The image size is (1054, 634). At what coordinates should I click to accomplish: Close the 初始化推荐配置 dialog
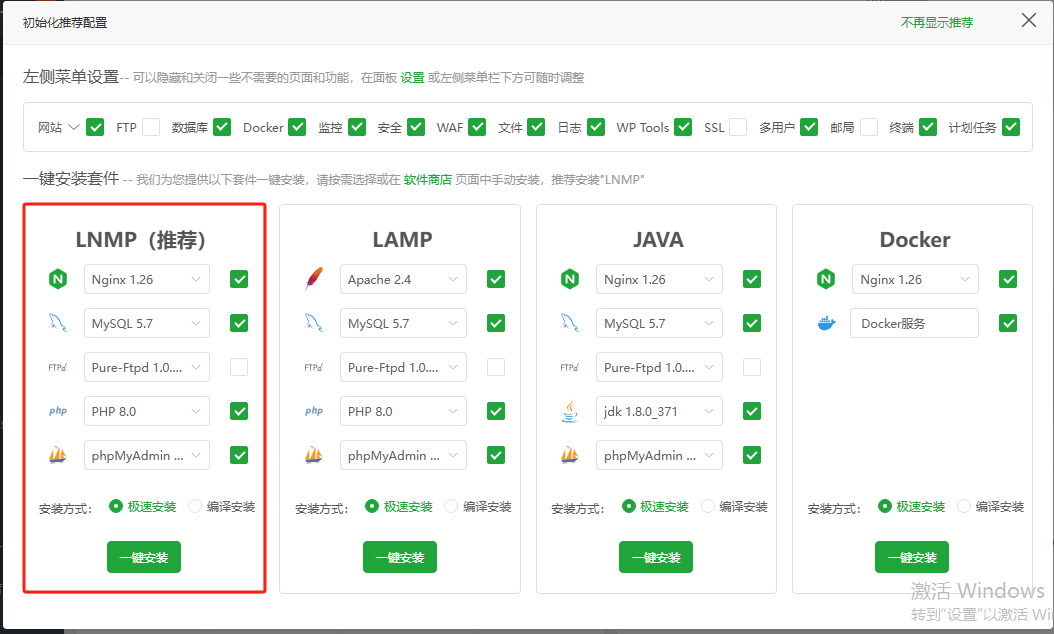coord(1028,20)
